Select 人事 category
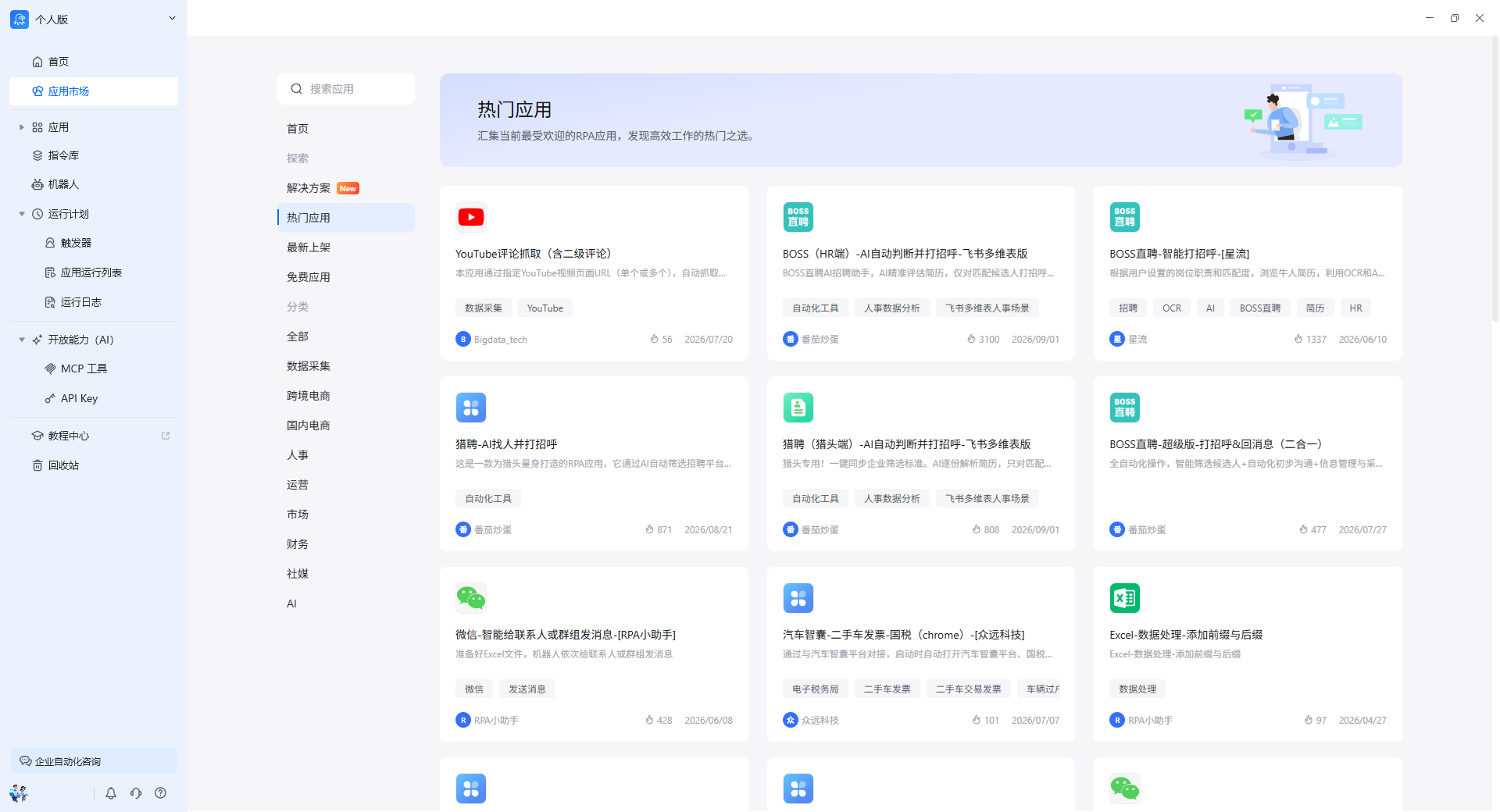The image size is (1500, 812). [x=346, y=455]
